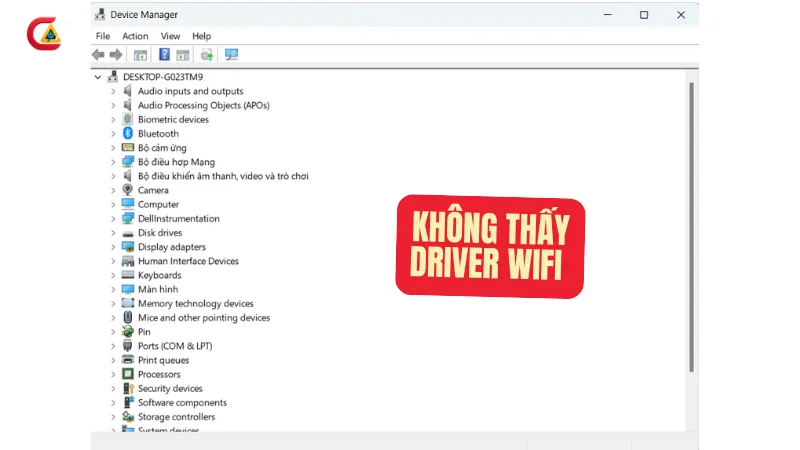
Task: Select the Computer row
Action: (x=158, y=205)
